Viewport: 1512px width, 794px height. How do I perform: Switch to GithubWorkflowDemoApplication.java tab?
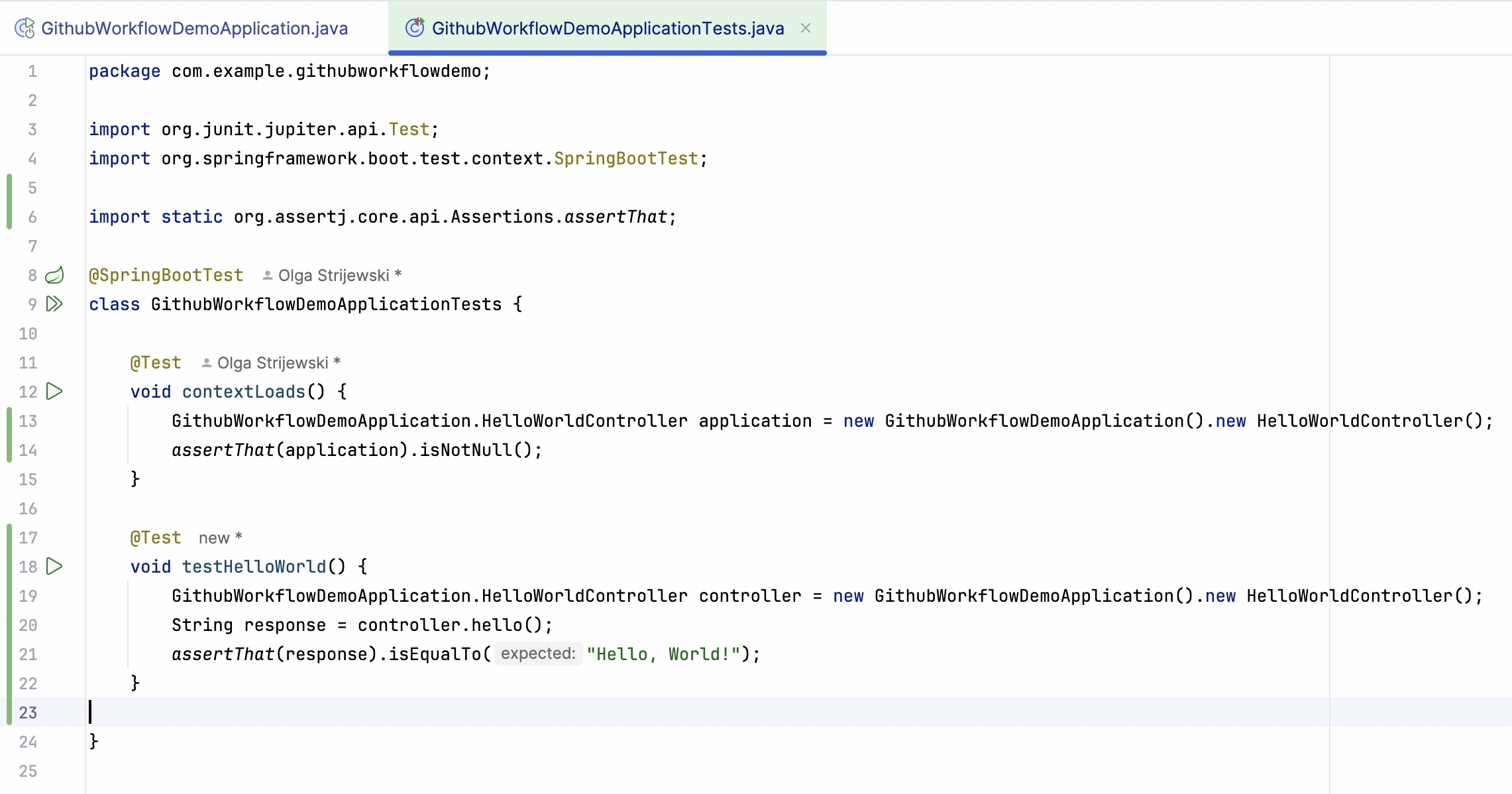[193, 28]
